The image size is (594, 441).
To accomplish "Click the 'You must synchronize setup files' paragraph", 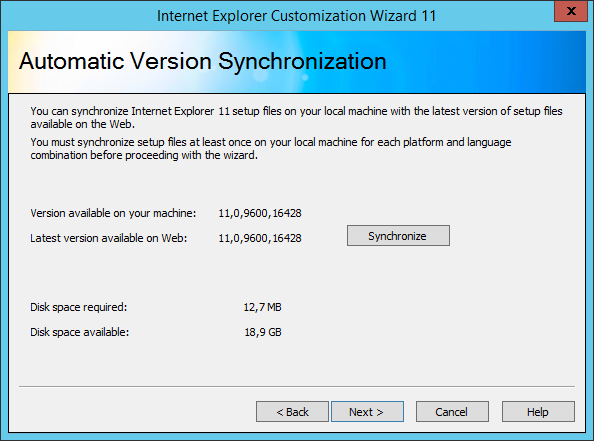I will click(271, 149).
